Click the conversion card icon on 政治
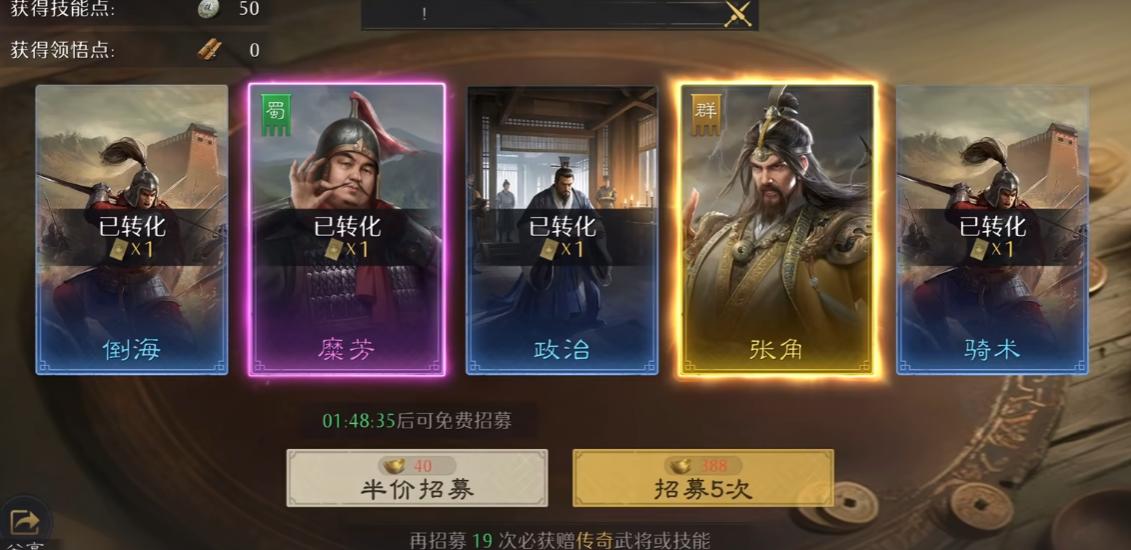 tap(548, 249)
